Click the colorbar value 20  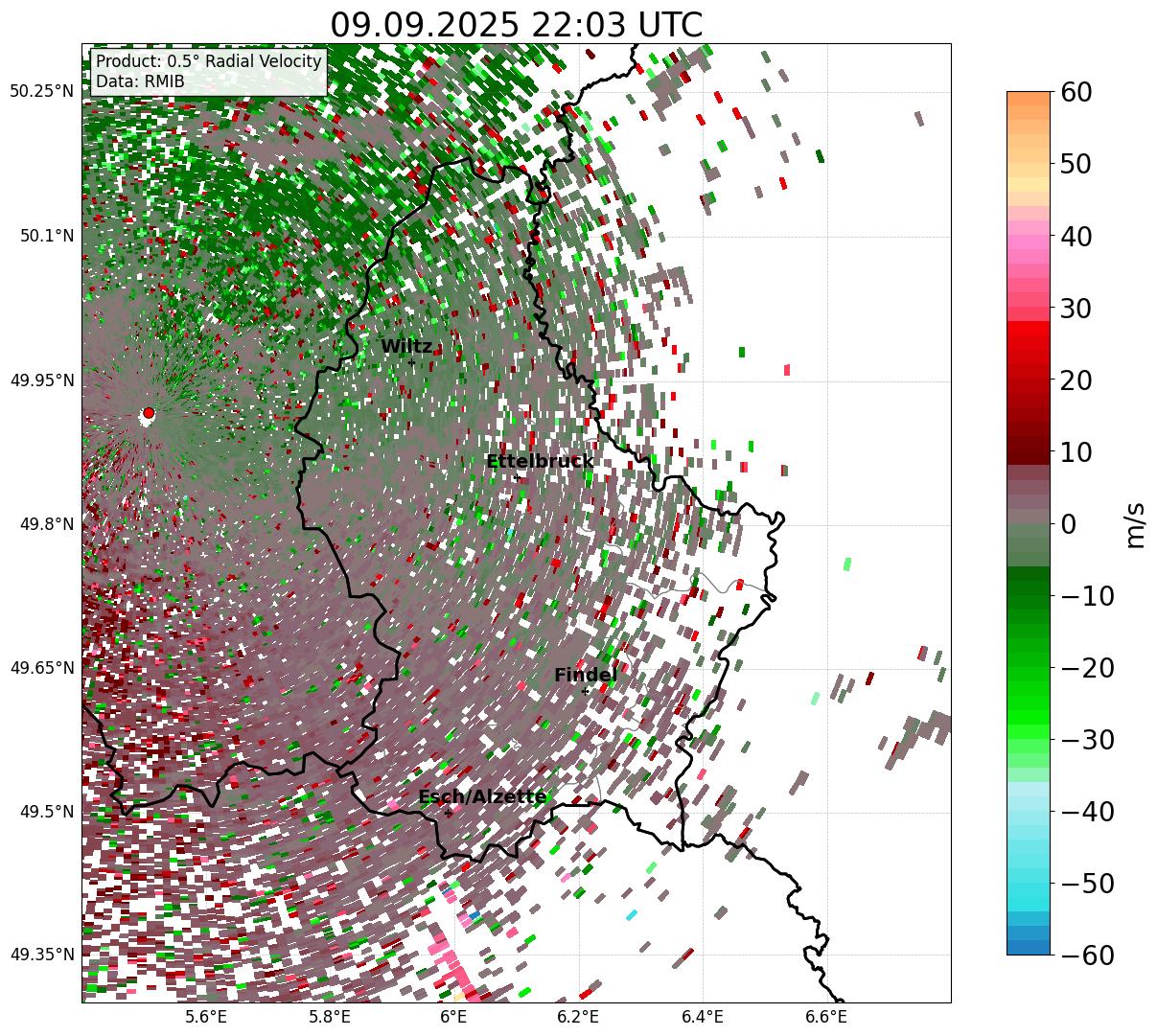pyautogui.click(x=1076, y=380)
